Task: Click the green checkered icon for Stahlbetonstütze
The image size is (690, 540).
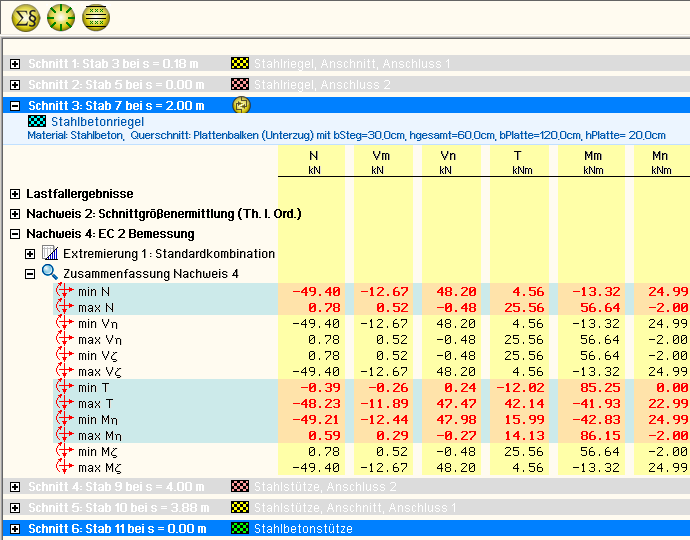Action: pyautogui.click(x=239, y=528)
